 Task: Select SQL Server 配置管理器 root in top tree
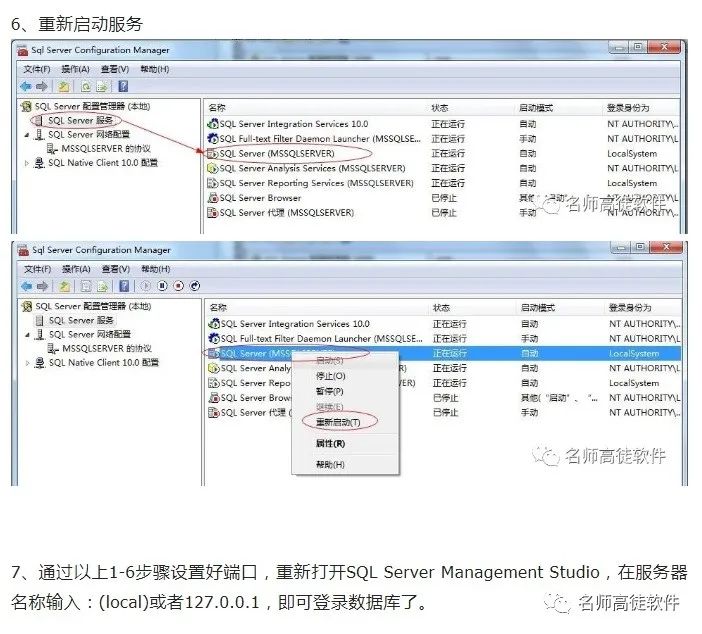click(x=92, y=106)
